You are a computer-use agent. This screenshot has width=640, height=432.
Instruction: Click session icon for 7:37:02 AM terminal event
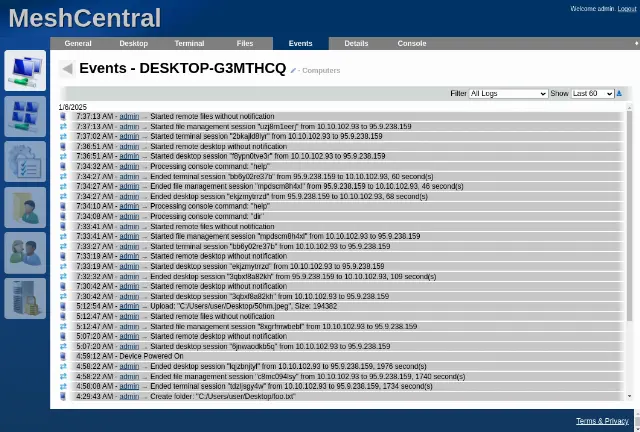coord(63,136)
